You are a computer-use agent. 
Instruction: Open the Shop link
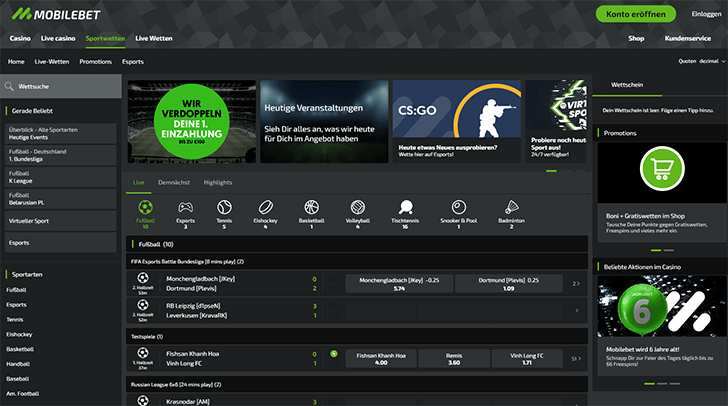tap(636, 39)
